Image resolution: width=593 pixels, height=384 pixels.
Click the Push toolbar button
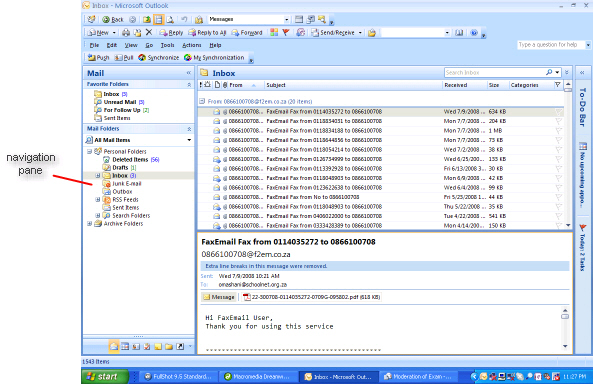pos(98,58)
